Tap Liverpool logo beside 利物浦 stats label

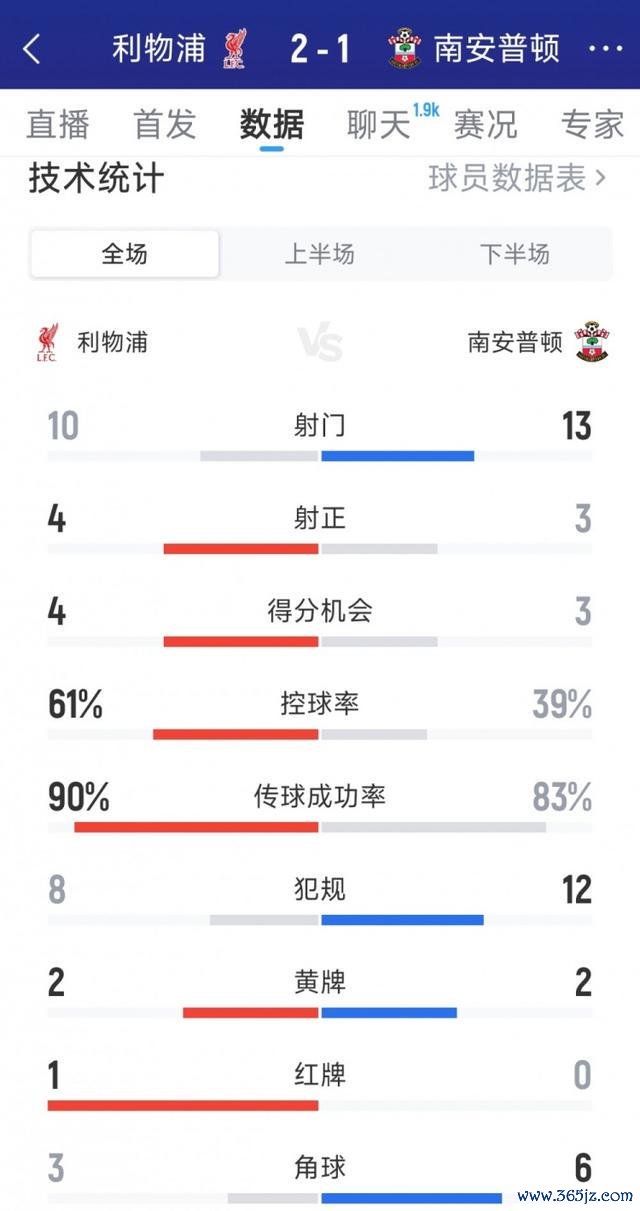point(46,342)
